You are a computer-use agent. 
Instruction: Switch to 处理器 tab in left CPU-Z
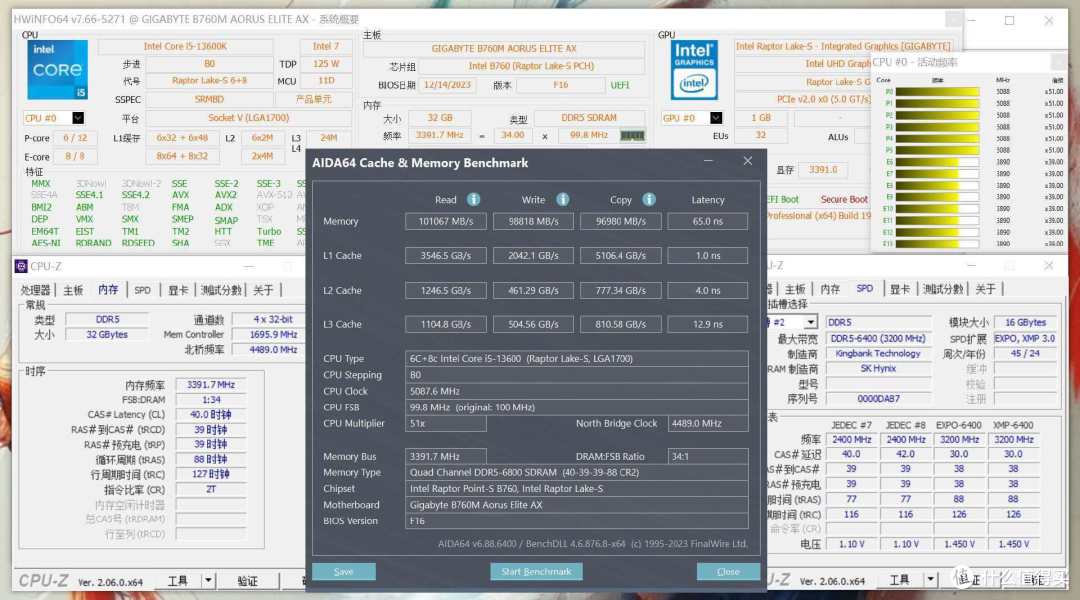pos(35,290)
